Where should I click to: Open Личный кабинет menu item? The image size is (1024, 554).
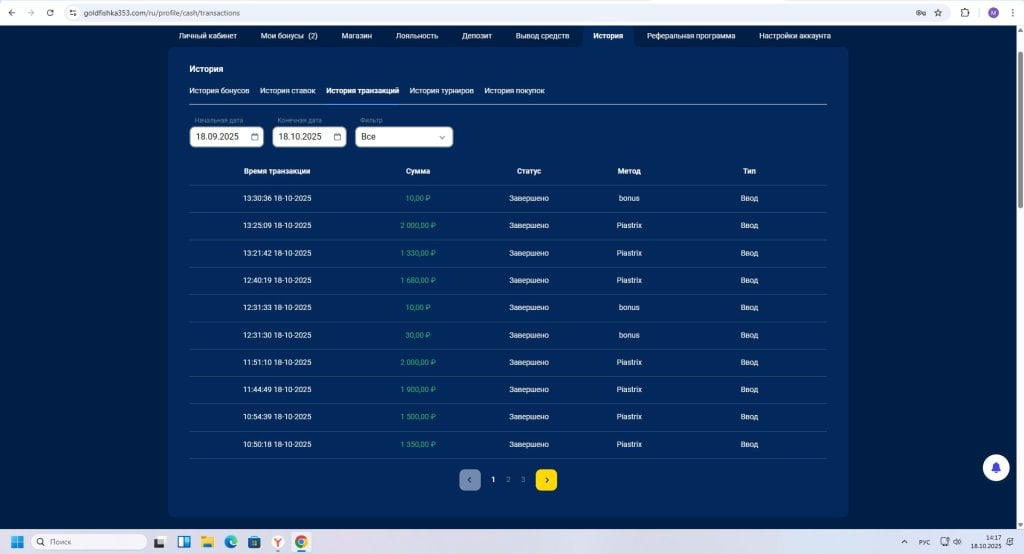click(208, 36)
